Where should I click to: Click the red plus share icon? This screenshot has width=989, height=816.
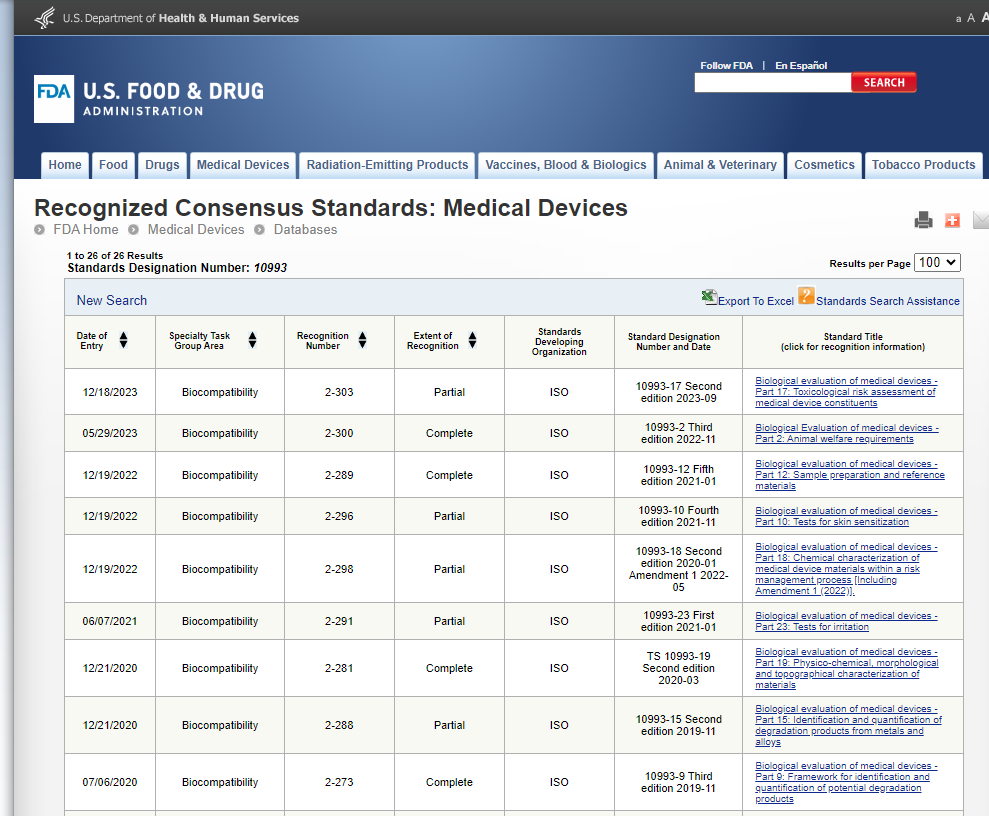pyautogui.click(x=952, y=220)
